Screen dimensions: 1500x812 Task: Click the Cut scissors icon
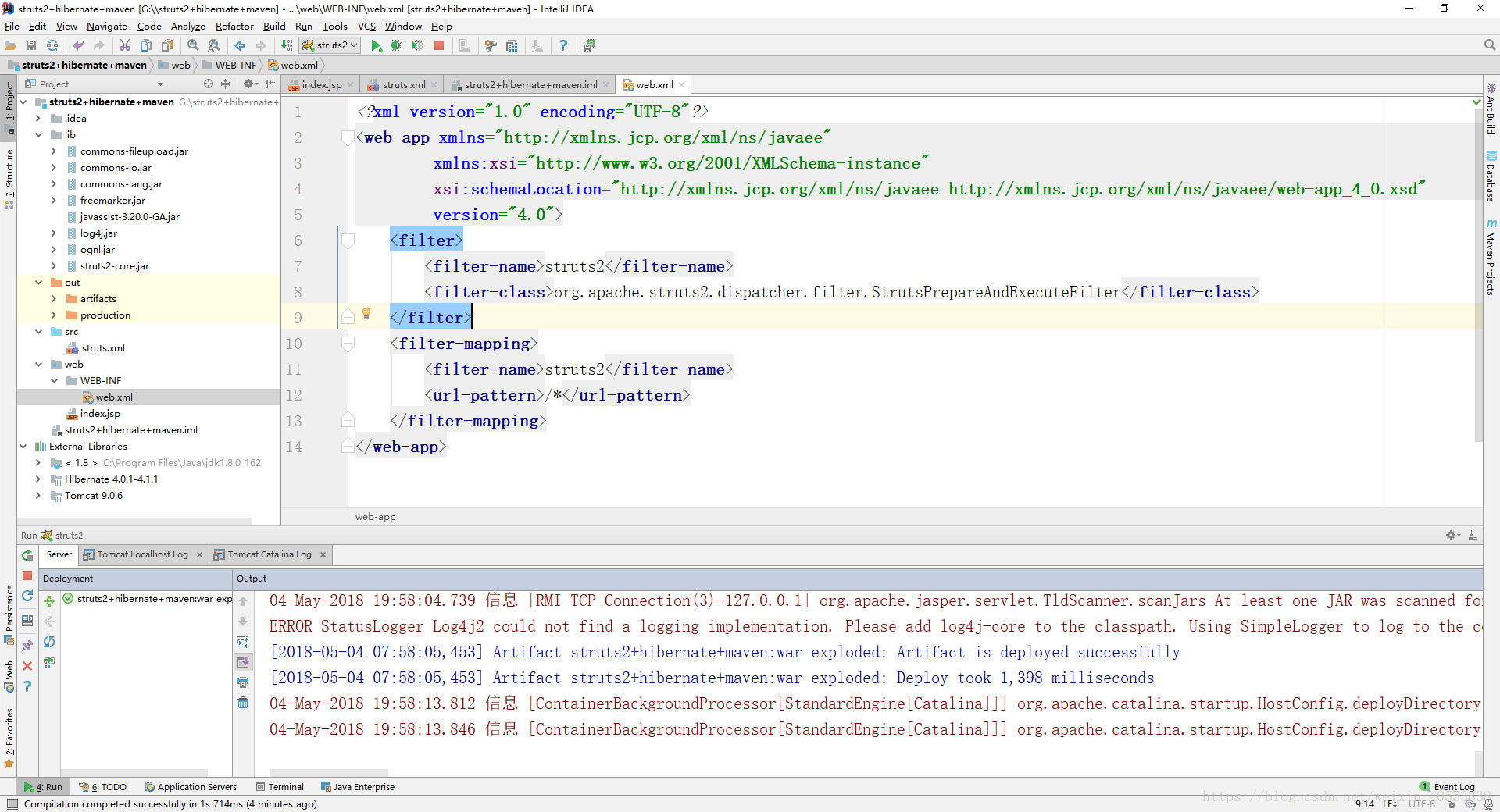pos(125,45)
